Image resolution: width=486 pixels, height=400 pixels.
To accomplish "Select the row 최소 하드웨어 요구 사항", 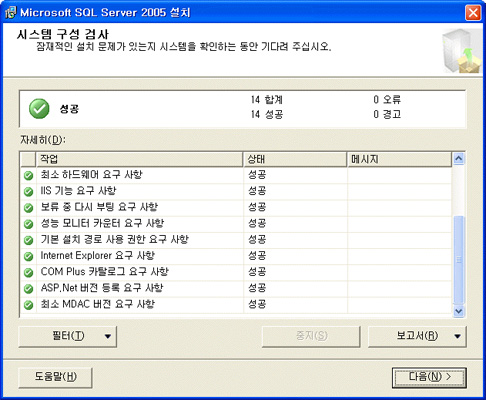I will (236, 175).
